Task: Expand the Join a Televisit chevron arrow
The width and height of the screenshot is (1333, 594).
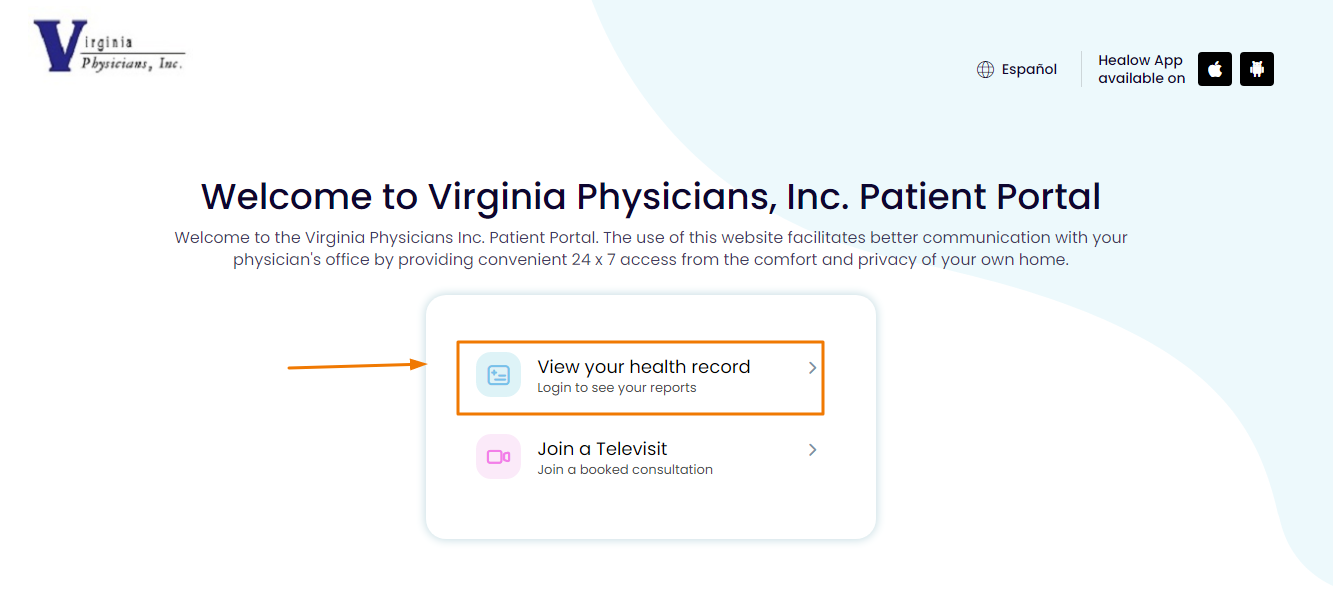Action: pyautogui.click(x=812, y=449)
